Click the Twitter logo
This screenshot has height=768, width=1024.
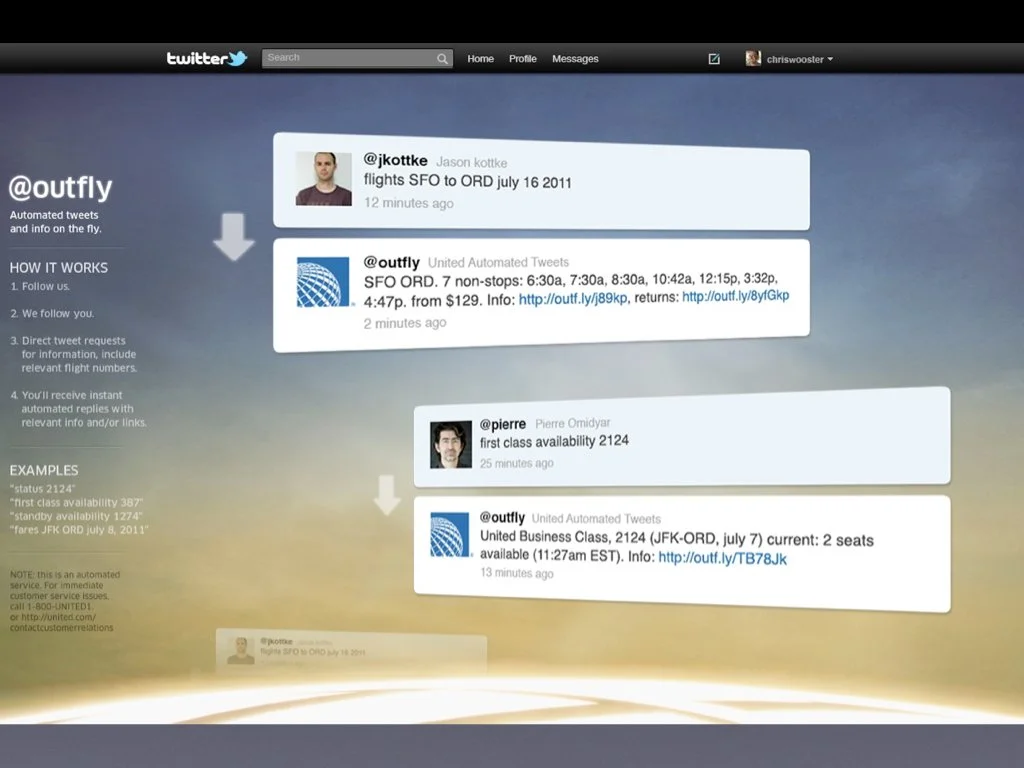click(207, 59)
